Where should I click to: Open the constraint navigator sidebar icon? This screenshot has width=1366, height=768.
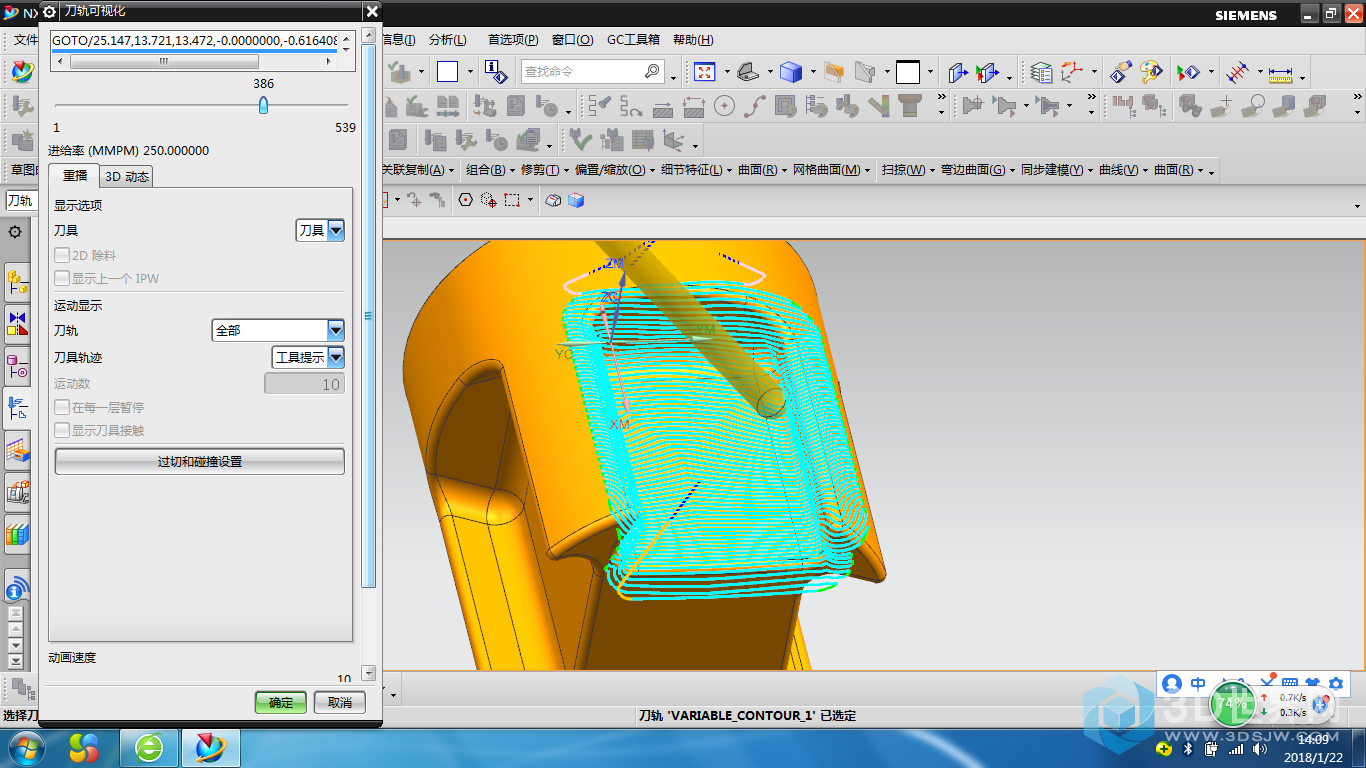[x=17, y=324]
